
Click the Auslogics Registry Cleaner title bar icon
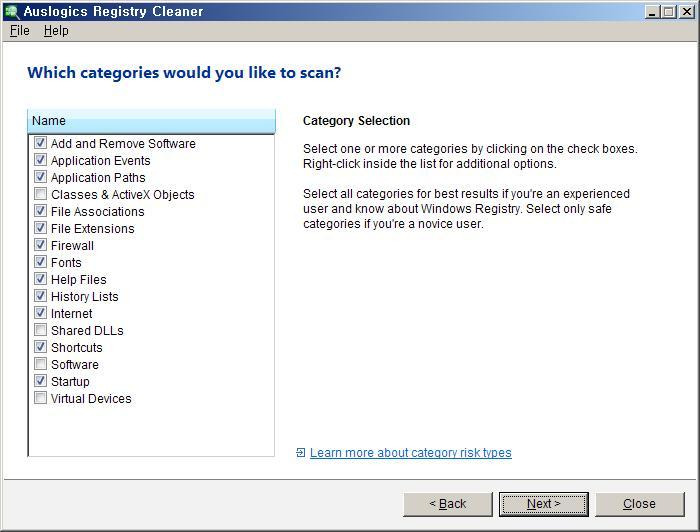(x=12, y=11)
